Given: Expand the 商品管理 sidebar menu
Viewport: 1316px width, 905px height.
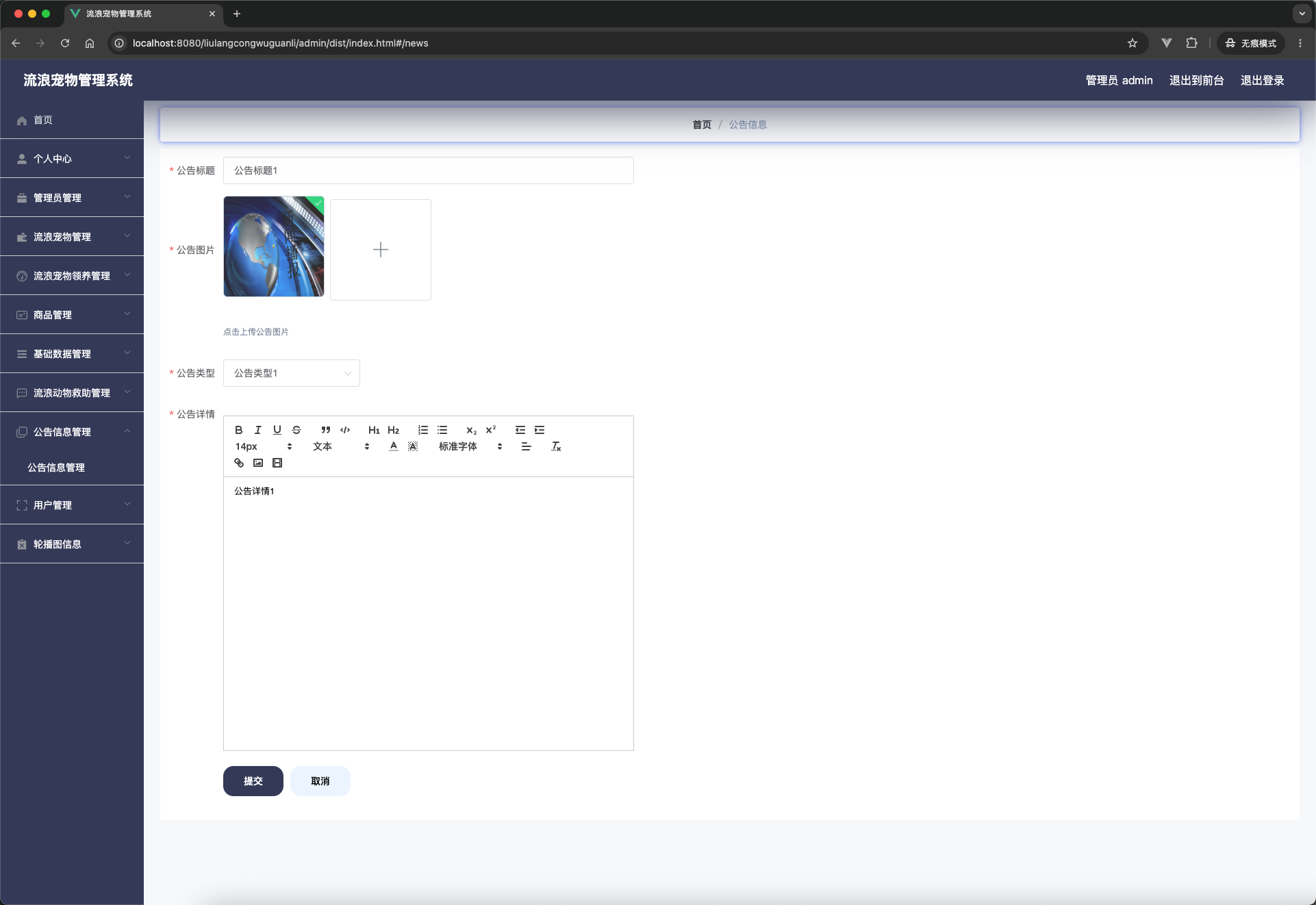Looking at the screenshot, I should 72,314.
